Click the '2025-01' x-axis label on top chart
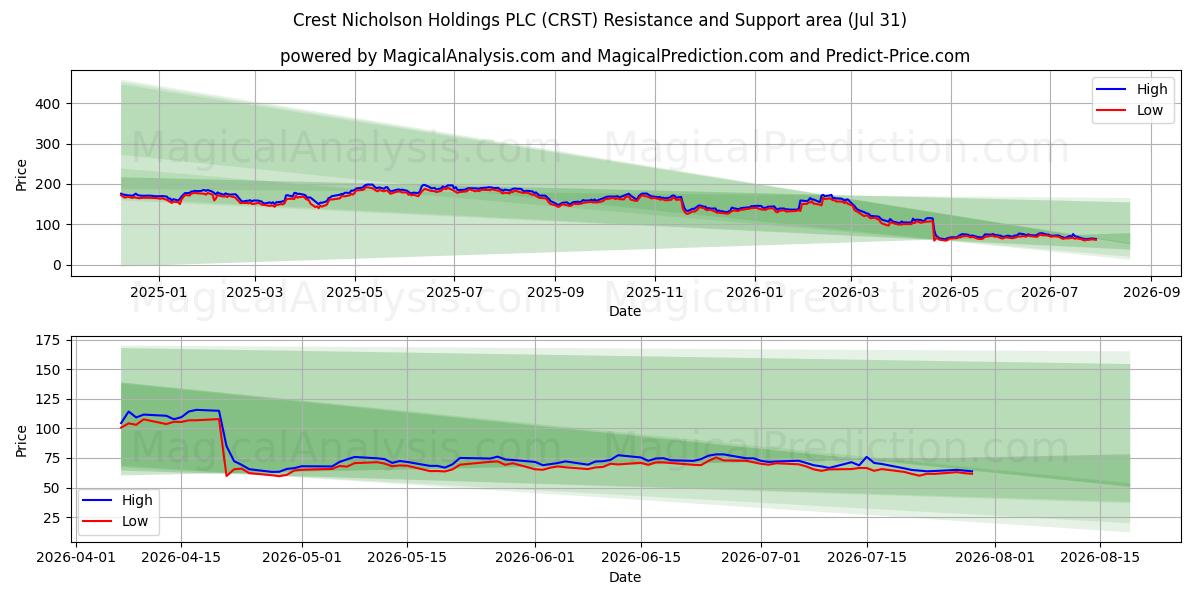Viewport: 1200px width, 600px height. [x=160, y=292]
